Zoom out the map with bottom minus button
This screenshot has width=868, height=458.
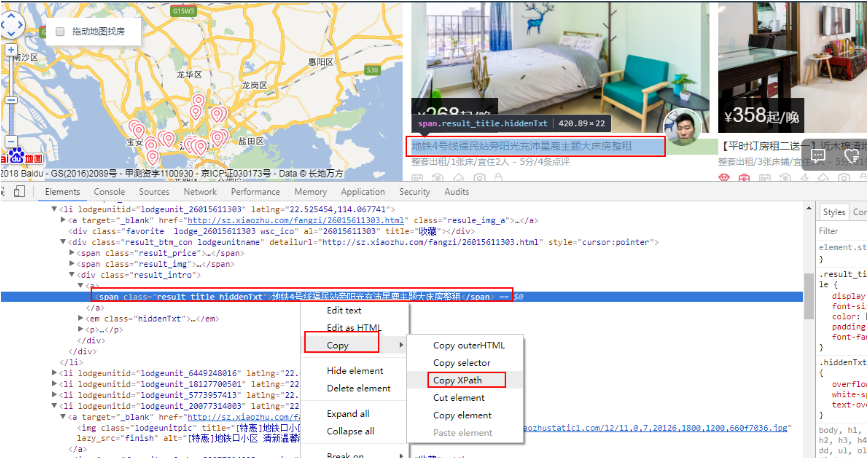pyautogui.click(x=11, y=141)
